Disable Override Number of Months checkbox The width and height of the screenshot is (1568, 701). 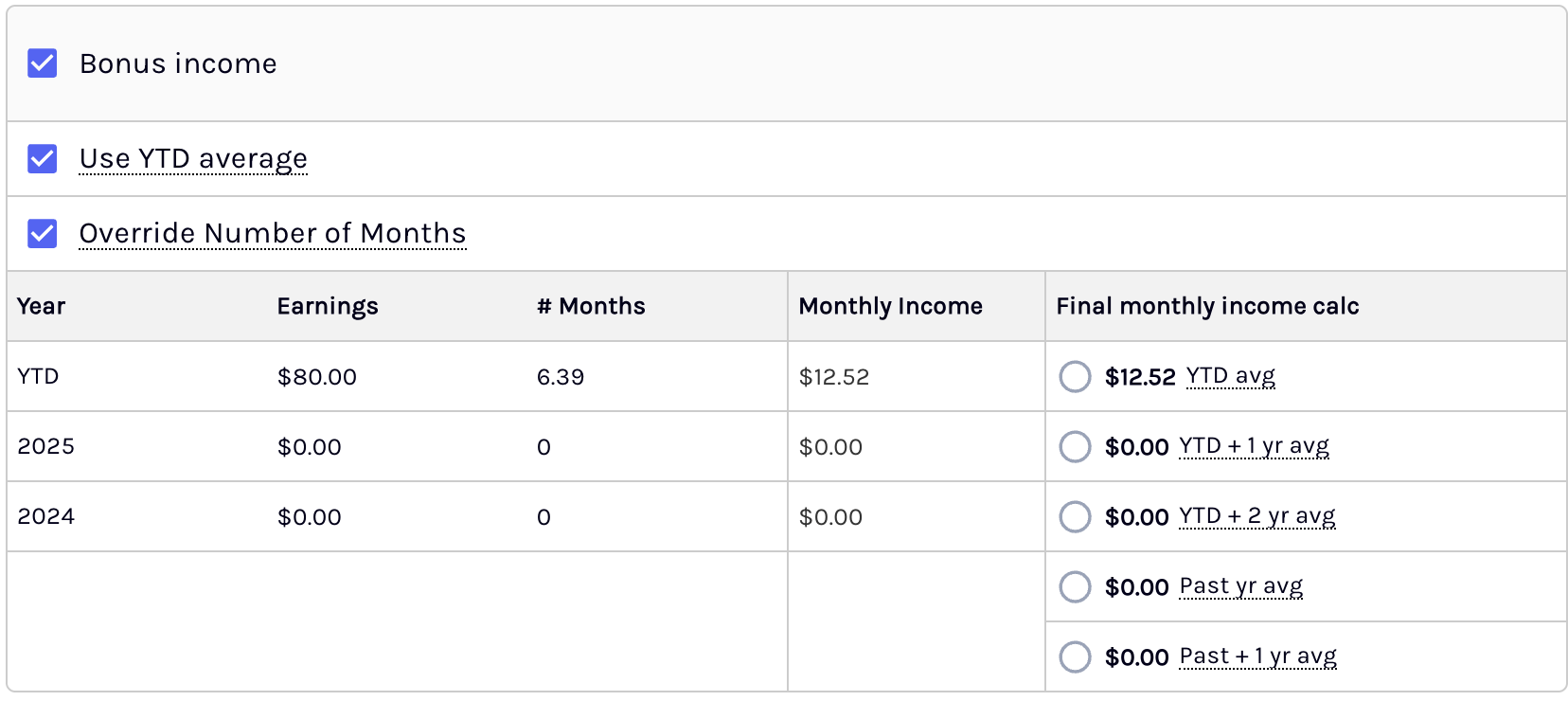click(x=43, y=233)
